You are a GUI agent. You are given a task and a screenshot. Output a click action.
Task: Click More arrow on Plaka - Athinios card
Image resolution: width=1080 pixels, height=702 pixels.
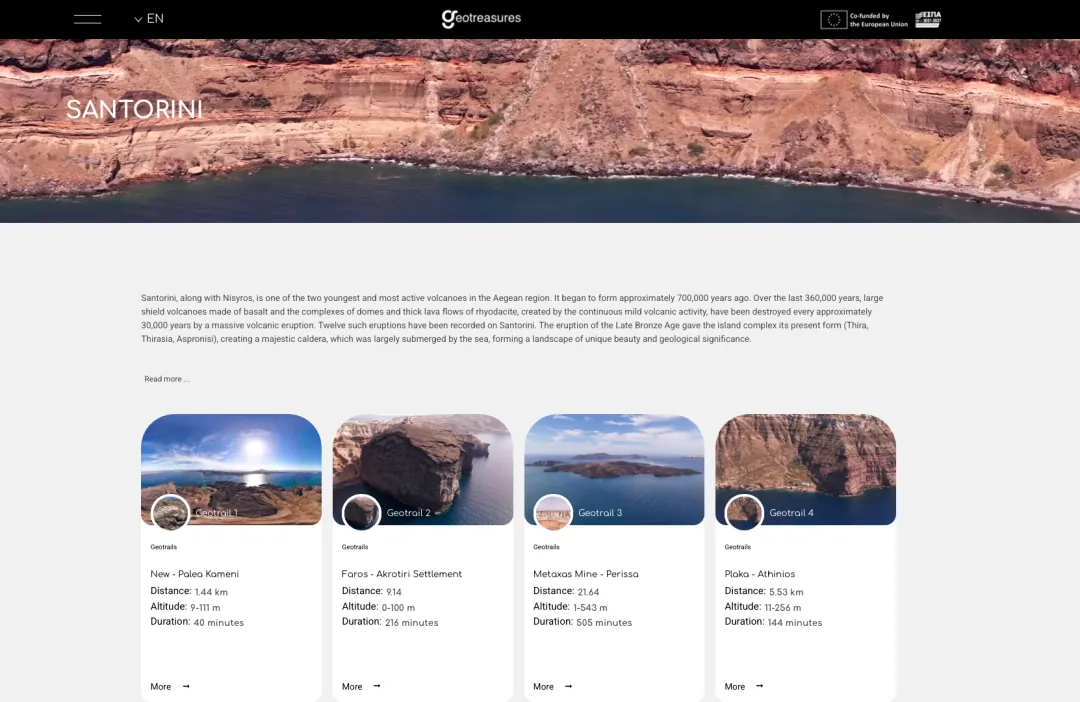point(760,686)
